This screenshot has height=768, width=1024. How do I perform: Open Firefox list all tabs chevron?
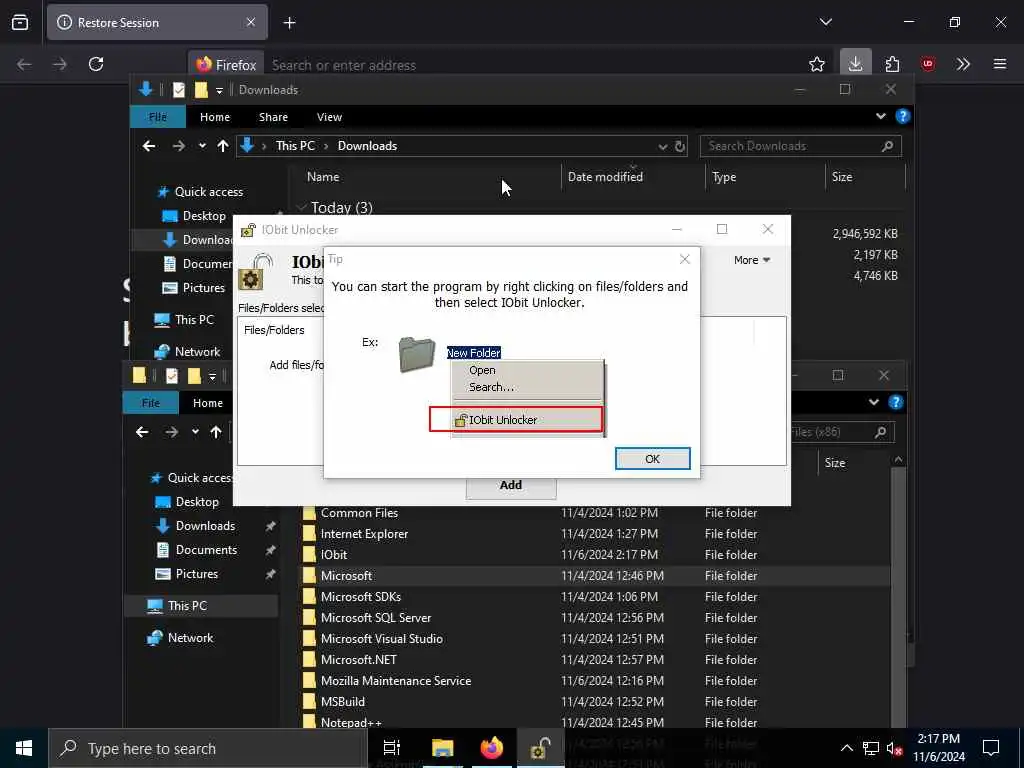825,22
